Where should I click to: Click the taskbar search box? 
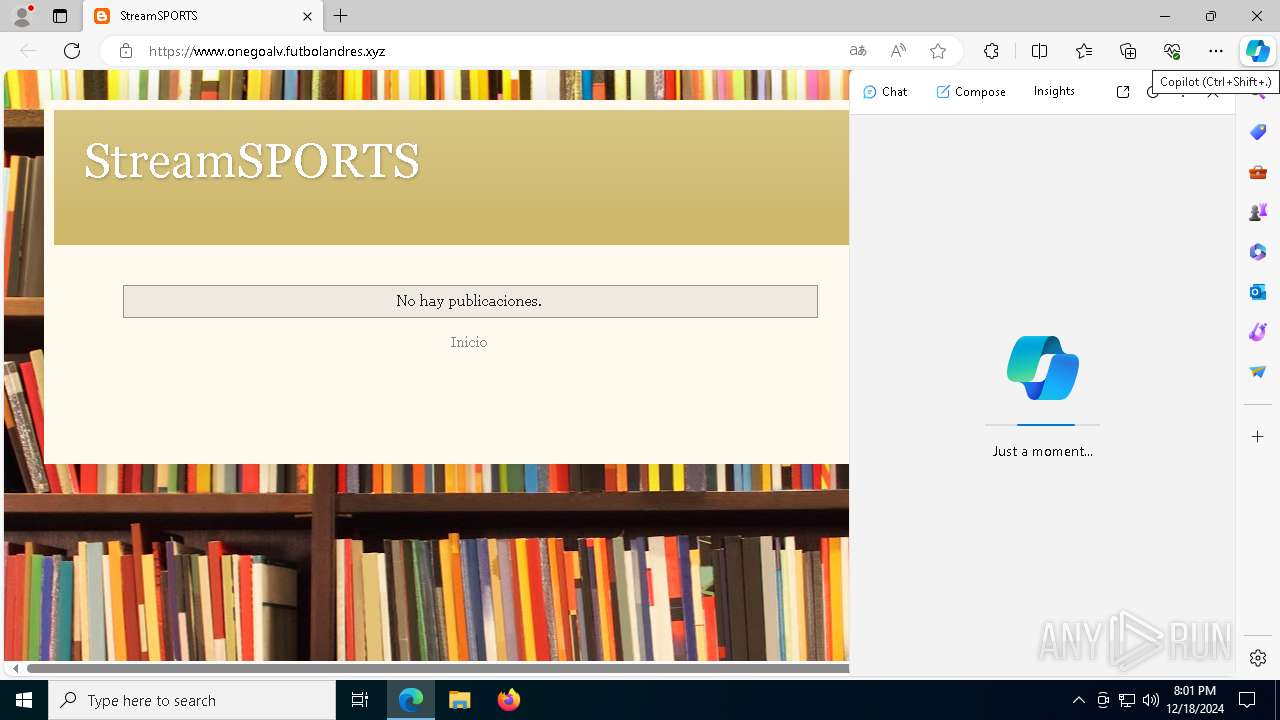[x=192, y=700]
